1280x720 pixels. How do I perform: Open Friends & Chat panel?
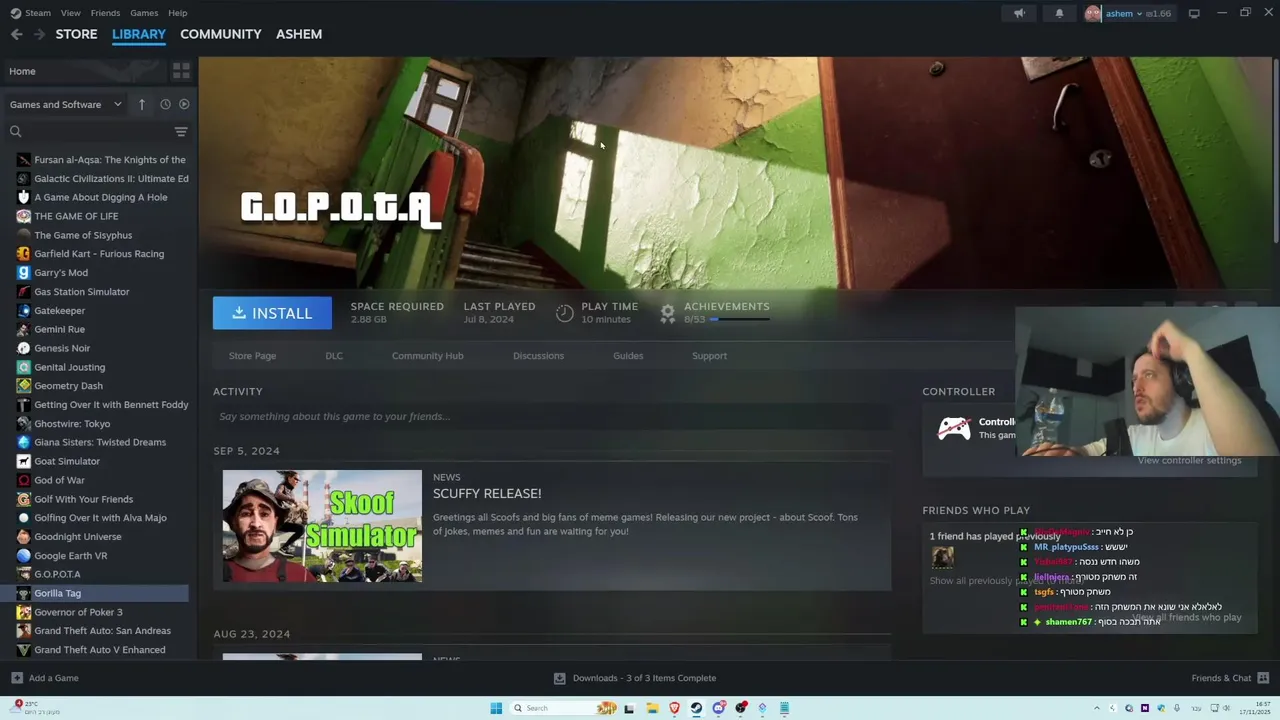(x=1230, y=678)
